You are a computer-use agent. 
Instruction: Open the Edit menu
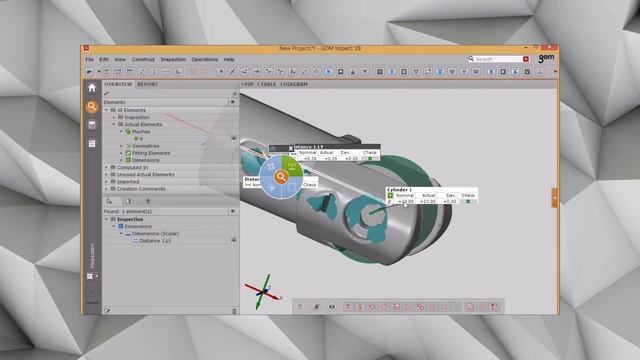[104, 59]
